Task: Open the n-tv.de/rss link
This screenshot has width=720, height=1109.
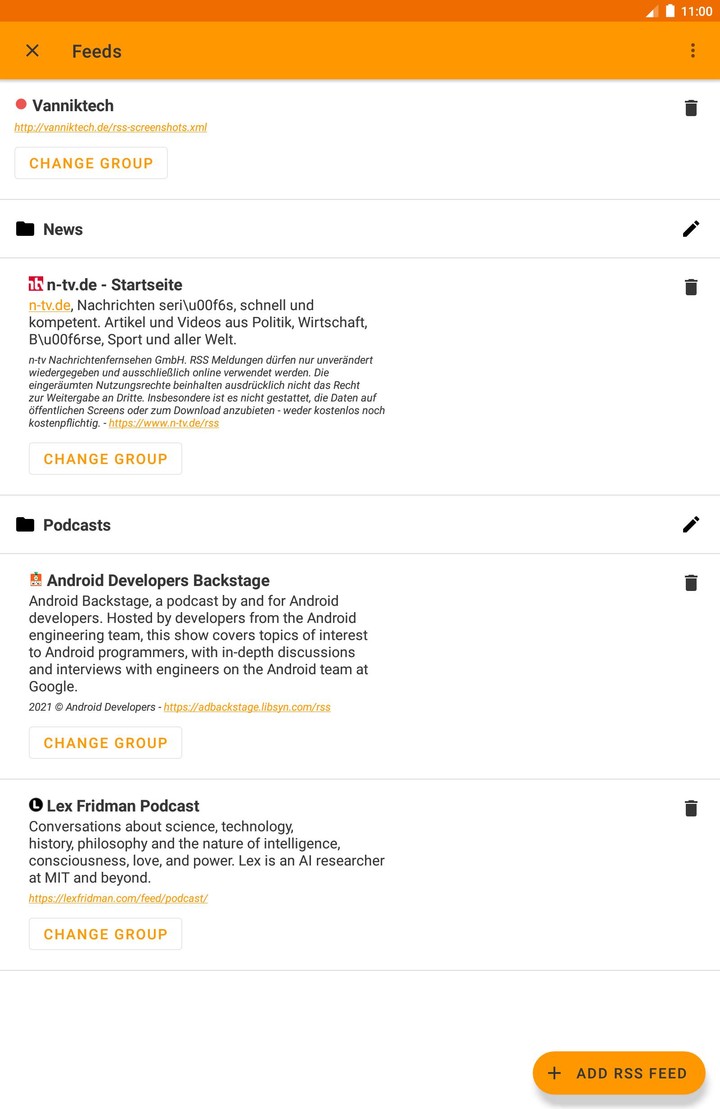Action: [163, 424]
